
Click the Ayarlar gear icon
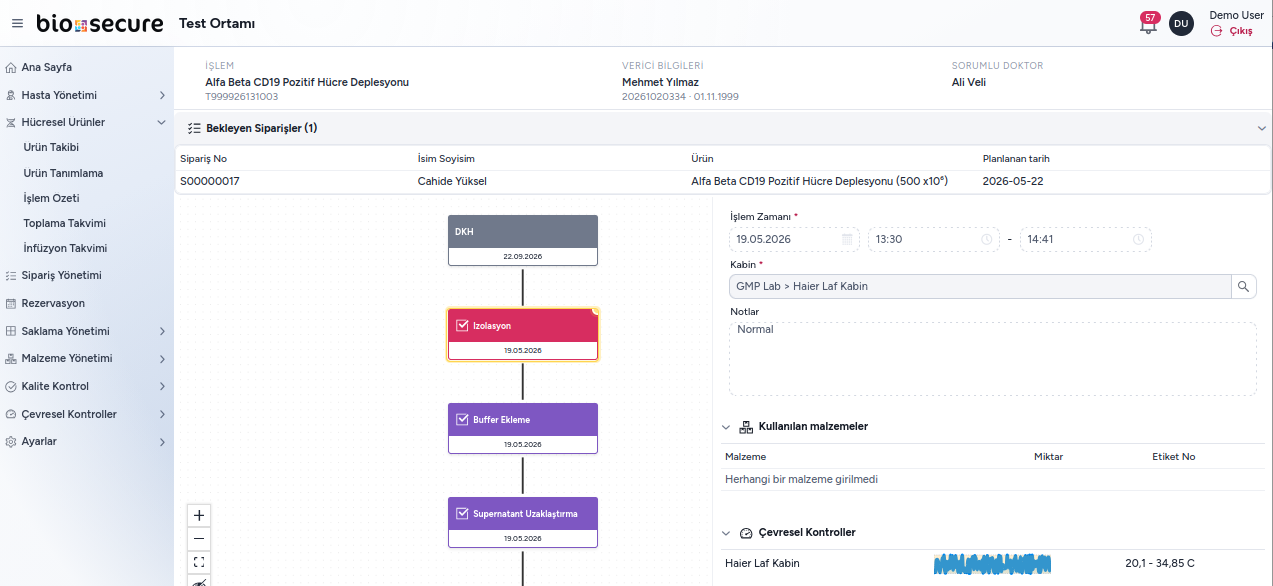coord(11,441)
